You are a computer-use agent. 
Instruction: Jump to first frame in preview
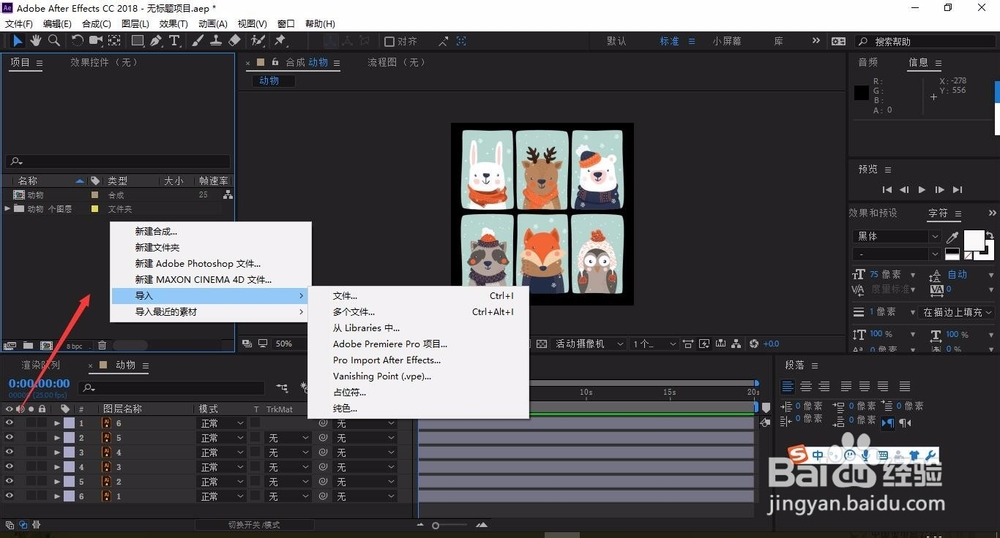[x=887, y=189]
